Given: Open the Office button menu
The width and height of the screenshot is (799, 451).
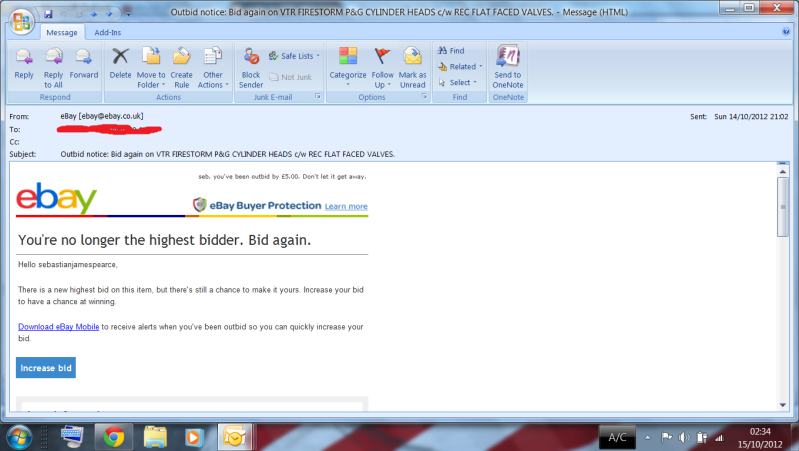Looking at the screenshot, I should [21, 21].
